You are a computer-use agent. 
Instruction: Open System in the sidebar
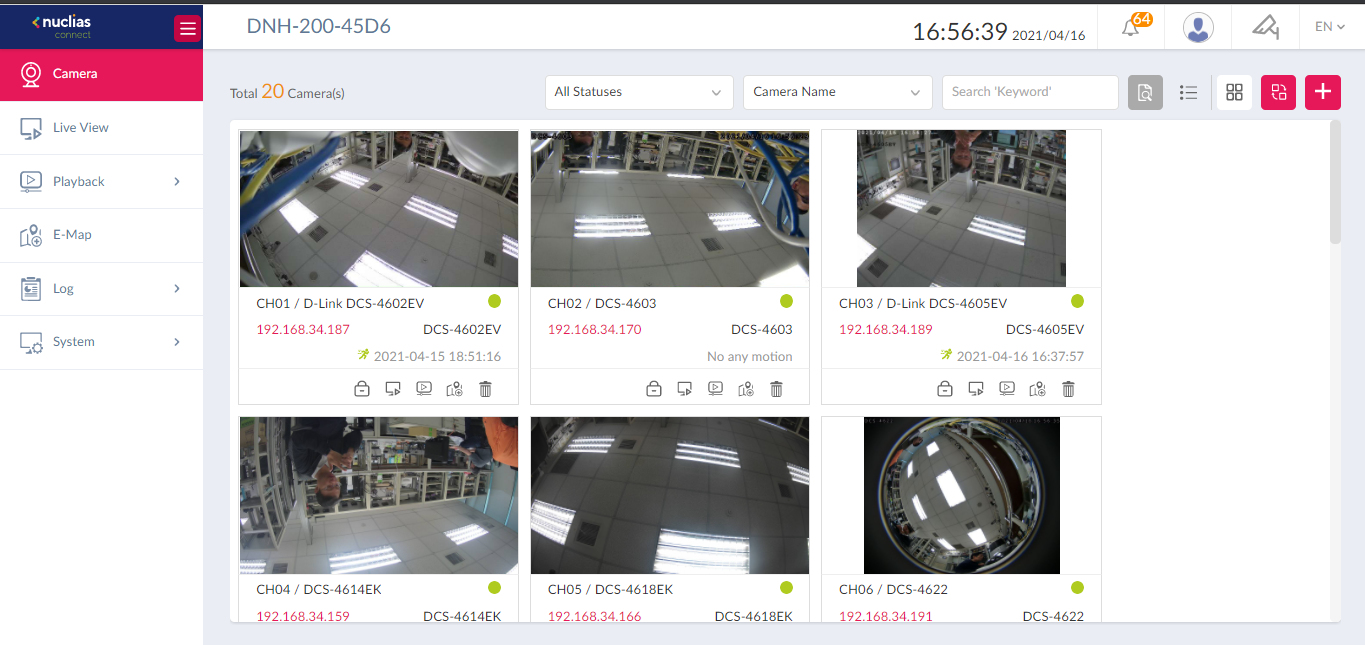pyautogui.click(x=101, y=341)
